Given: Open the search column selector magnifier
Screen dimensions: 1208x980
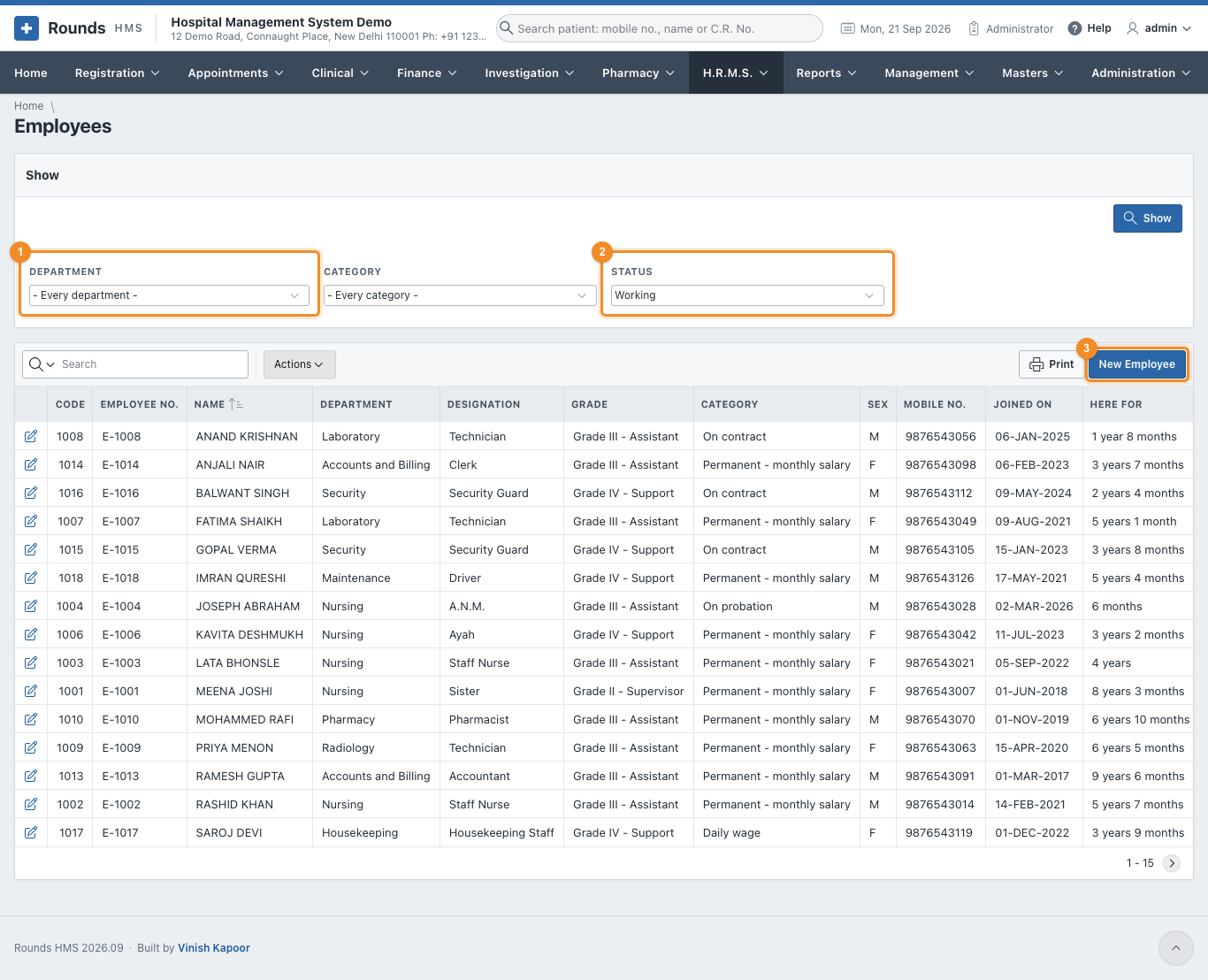Looking at the screenshot, I should pyautogui.click(x=42, y=364).
